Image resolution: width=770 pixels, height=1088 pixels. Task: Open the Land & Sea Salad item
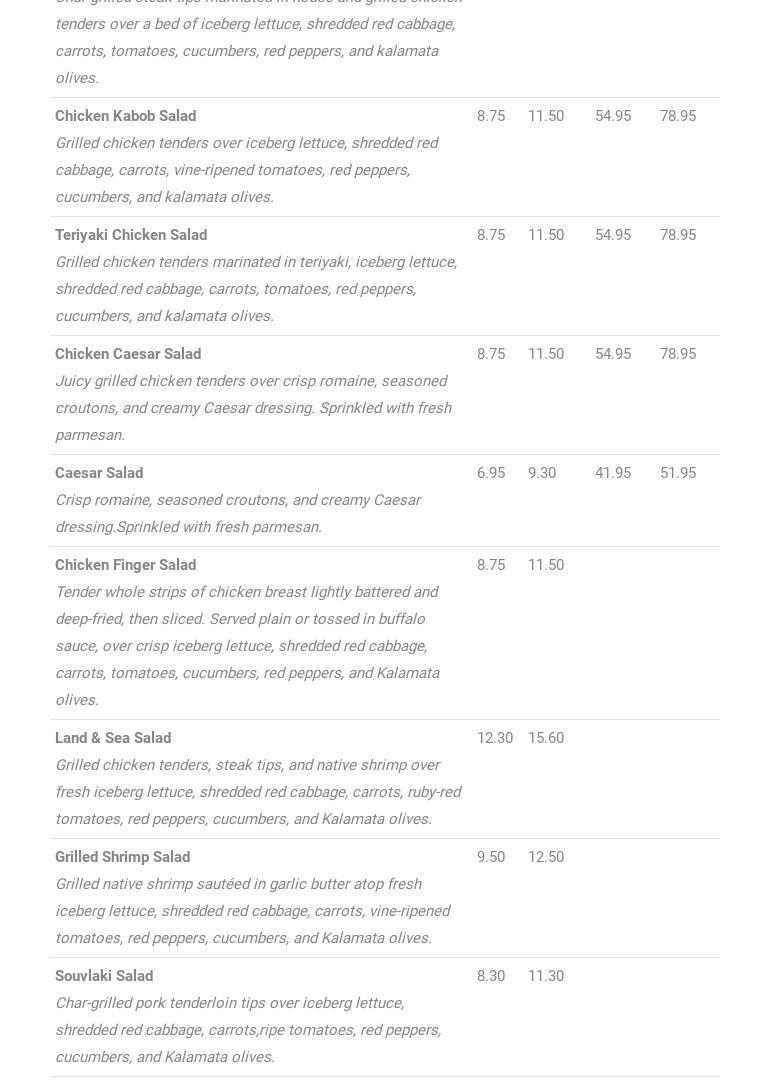tap(113, 738)
